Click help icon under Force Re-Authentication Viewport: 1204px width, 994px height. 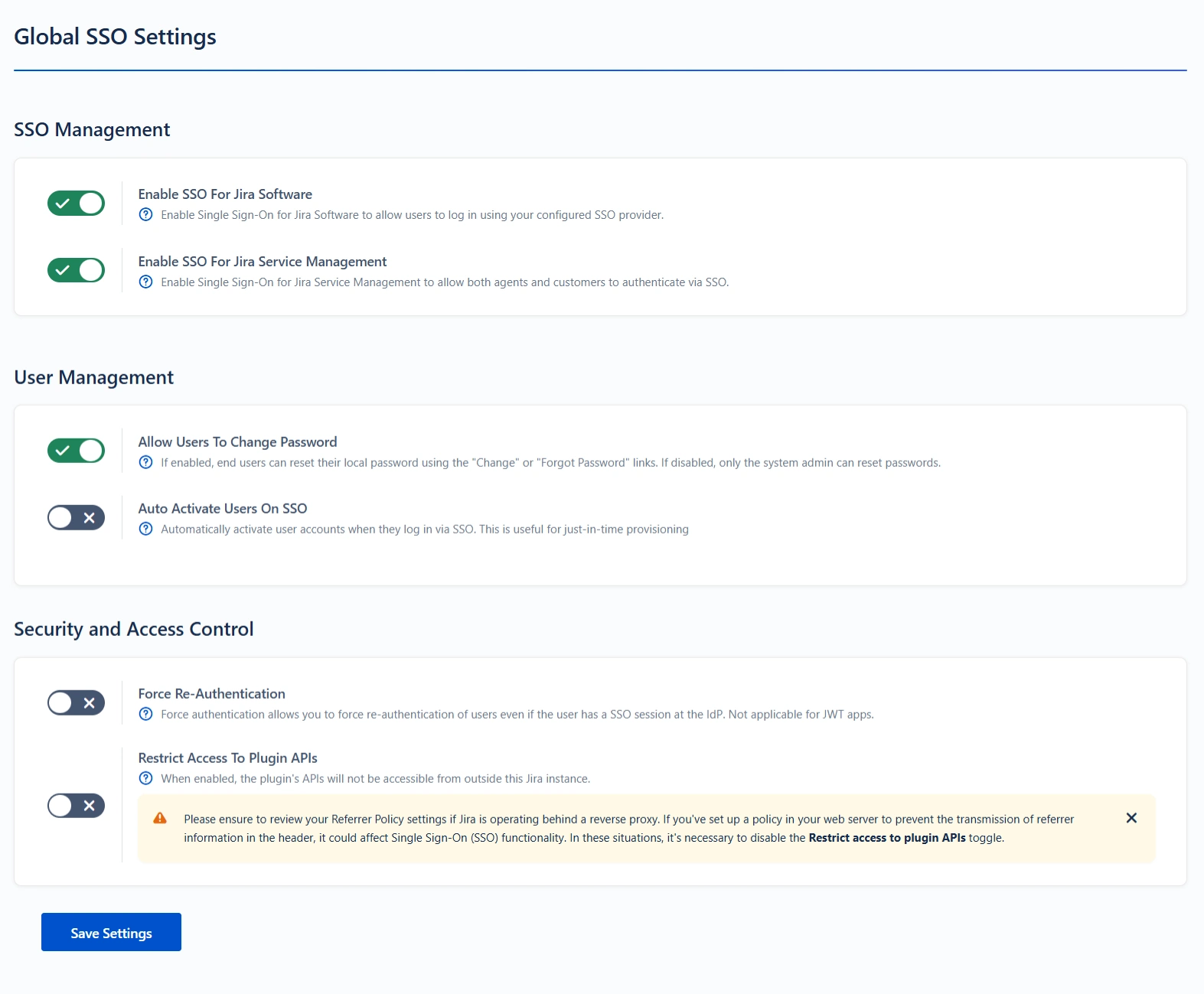pos(145,715)
